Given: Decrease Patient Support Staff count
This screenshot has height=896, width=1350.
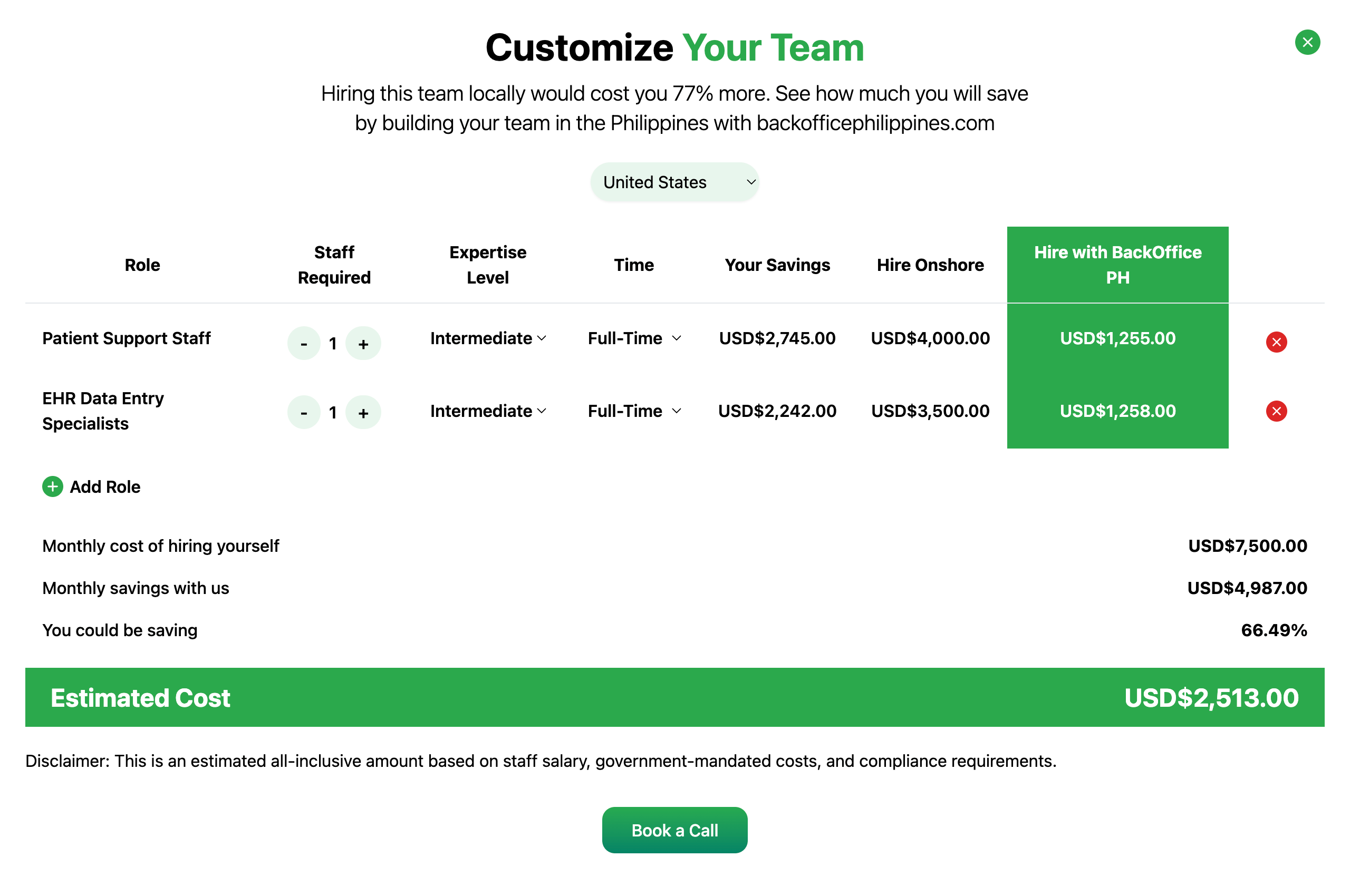Looking at the screenshot, I should (304, 344).
